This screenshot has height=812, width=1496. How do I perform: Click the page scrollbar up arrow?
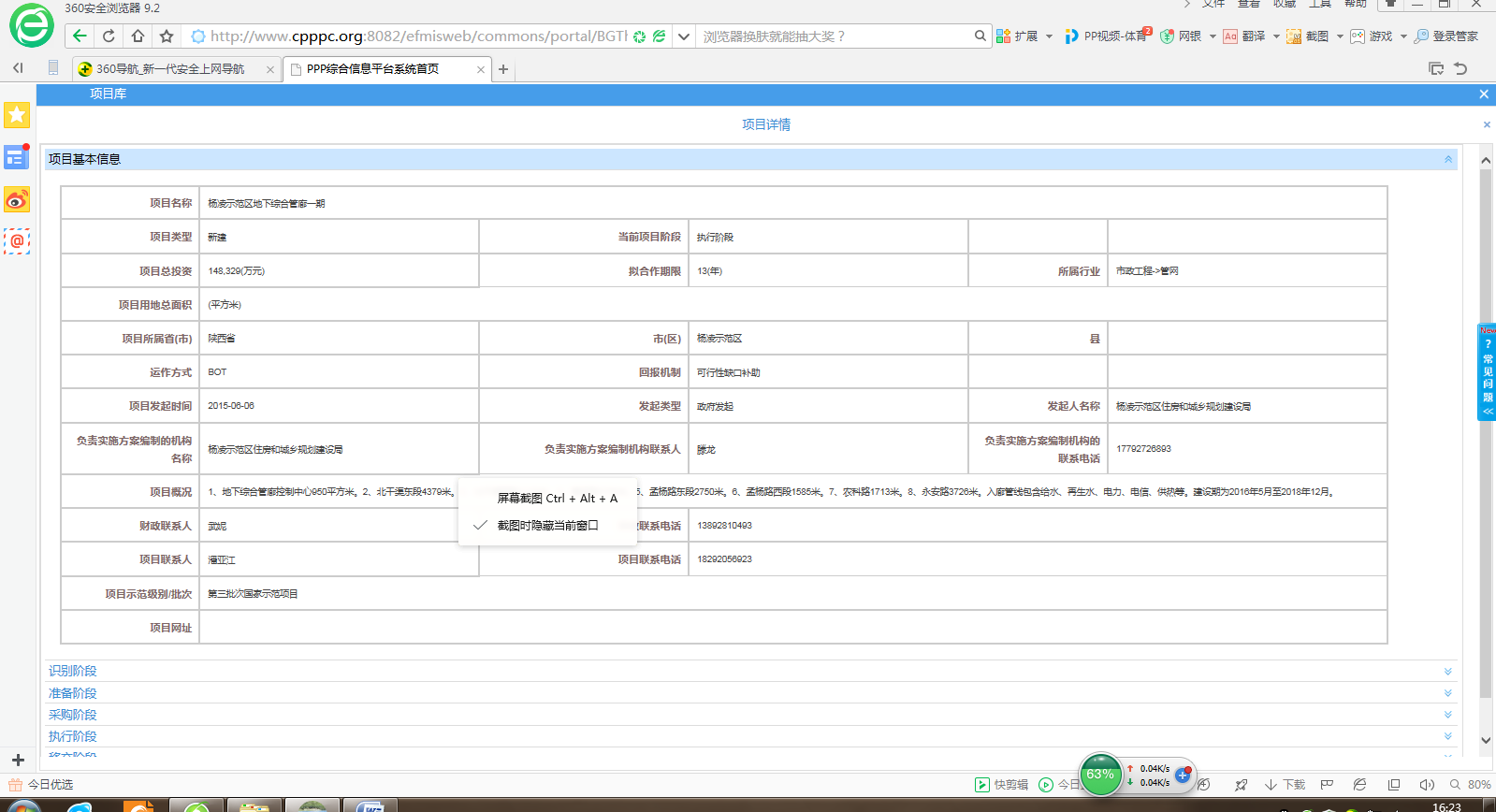(x=1486, y=160)
